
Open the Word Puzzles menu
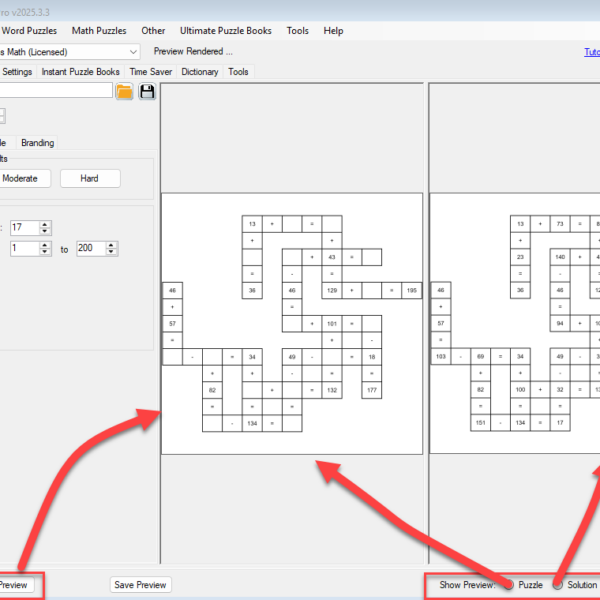(x=28, y=31)
